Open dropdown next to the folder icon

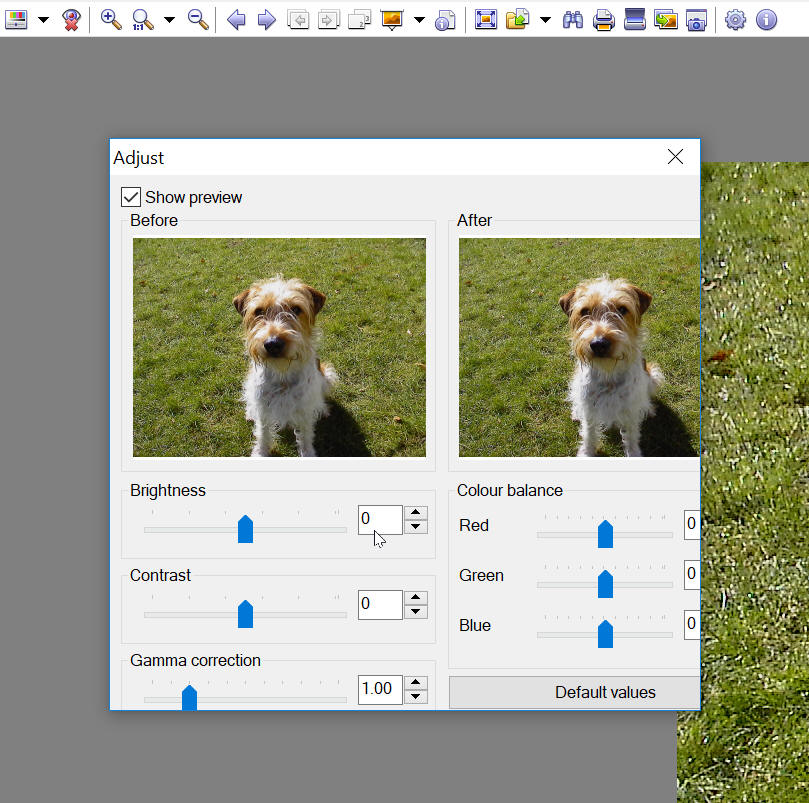point(545,19)
